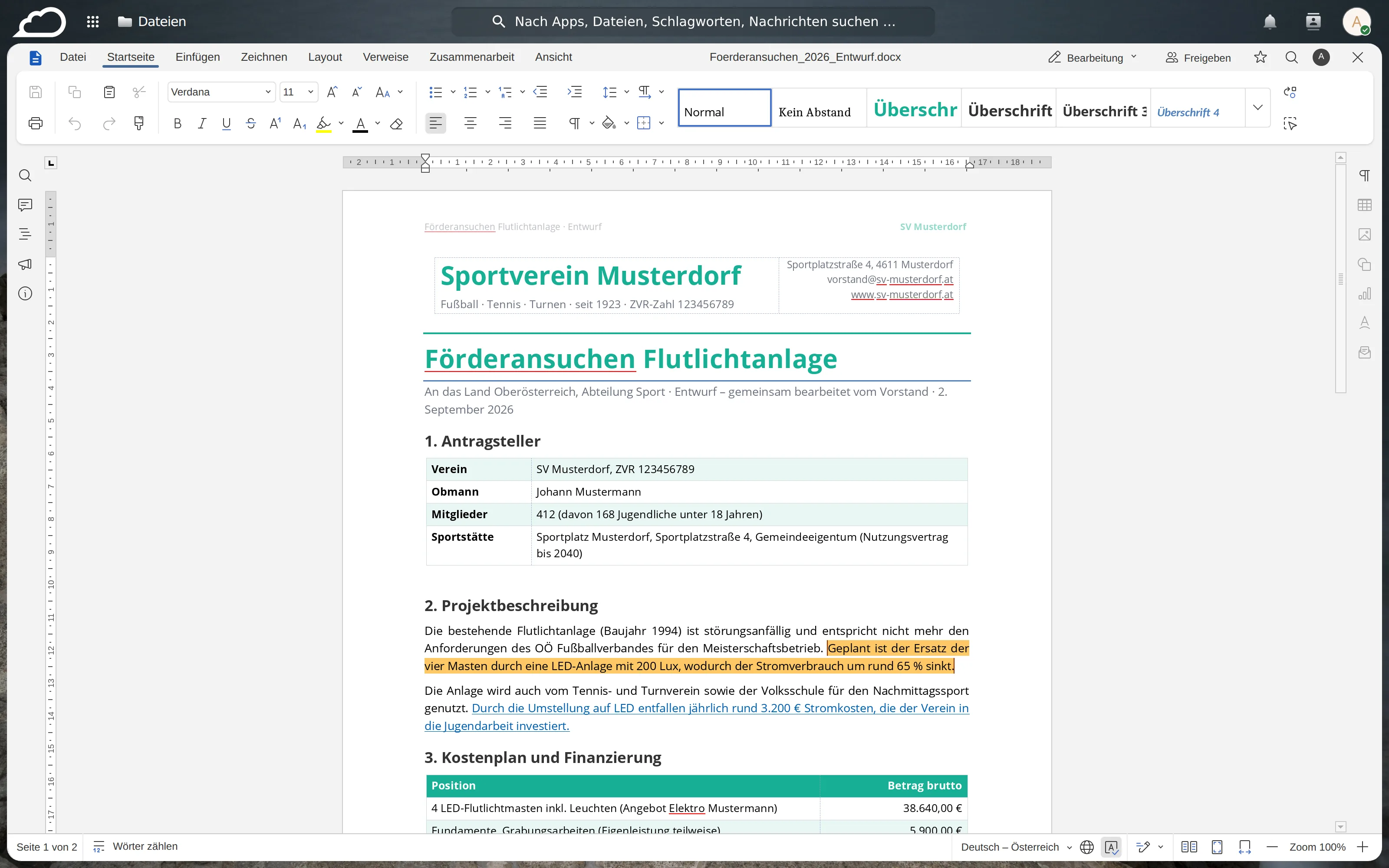Open the Headings navigation panel icon

[25, 234]
